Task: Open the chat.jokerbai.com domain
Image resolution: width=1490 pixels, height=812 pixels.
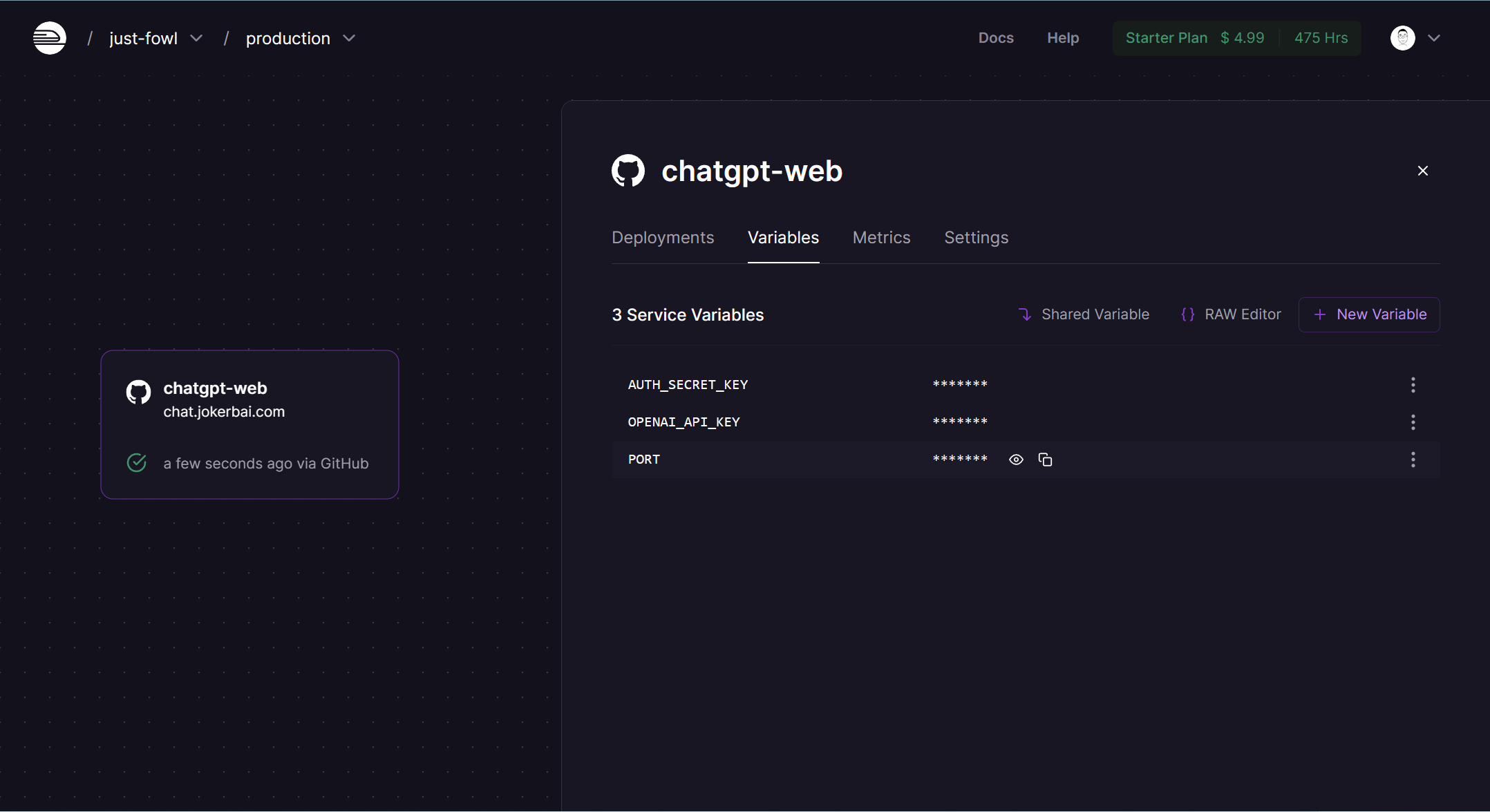Action: coord(224,412)
